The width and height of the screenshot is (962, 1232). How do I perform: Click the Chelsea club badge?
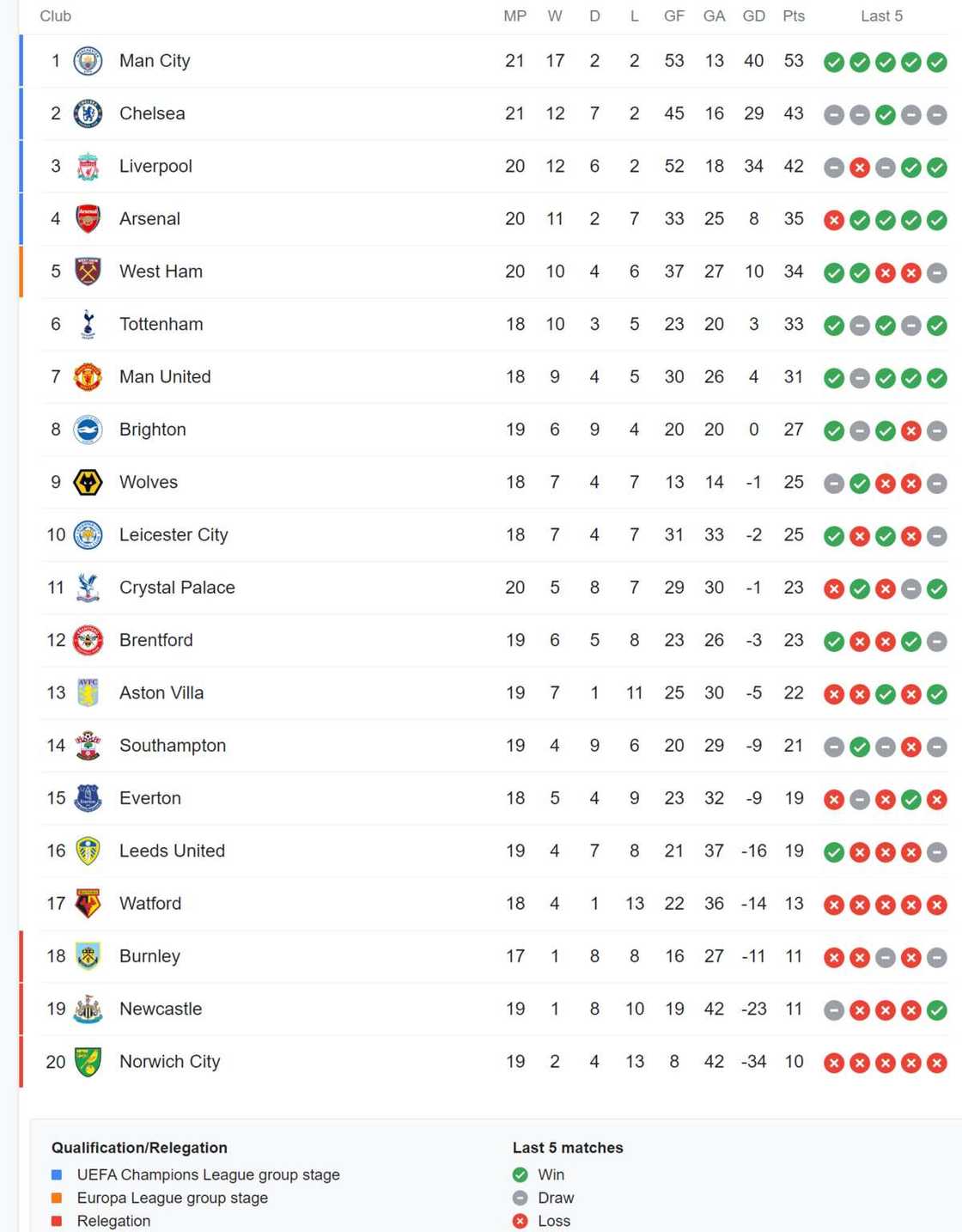tap(88, 113)
